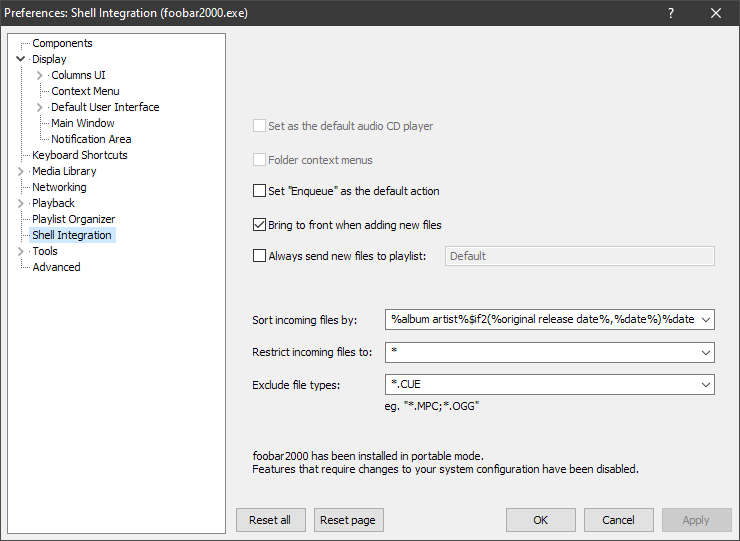Enable Always send new files to playlist

click(260, 256)
